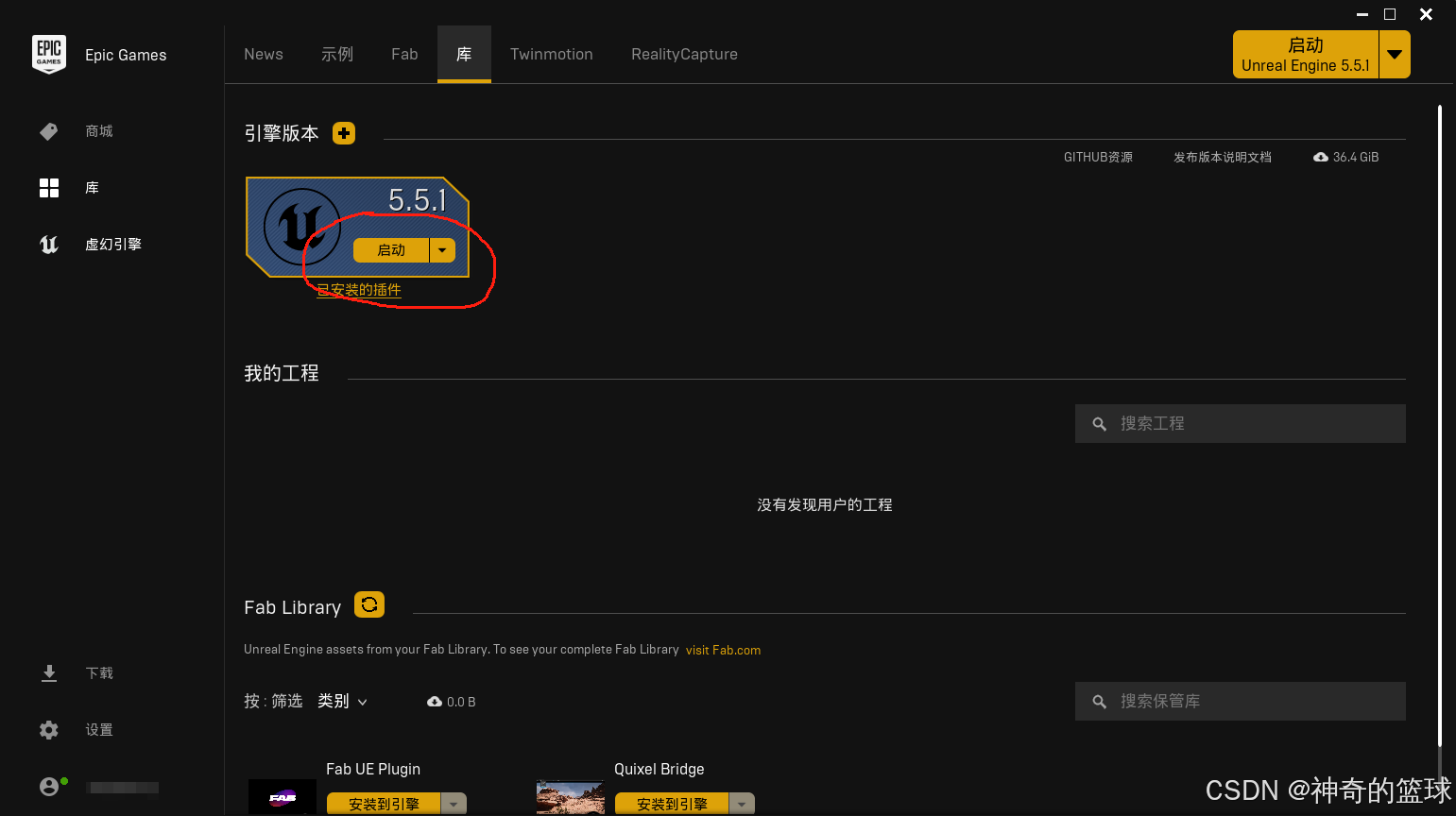Switch to the Twinmotion tab

(552, 54)
